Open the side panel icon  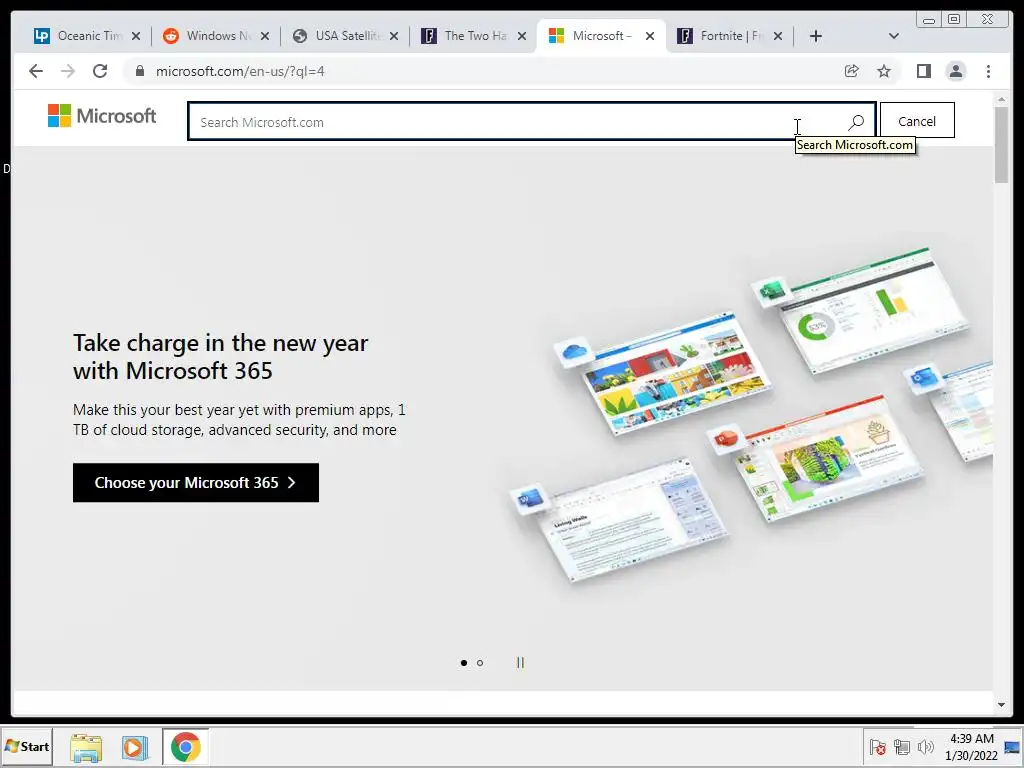[x=923, y=71]
